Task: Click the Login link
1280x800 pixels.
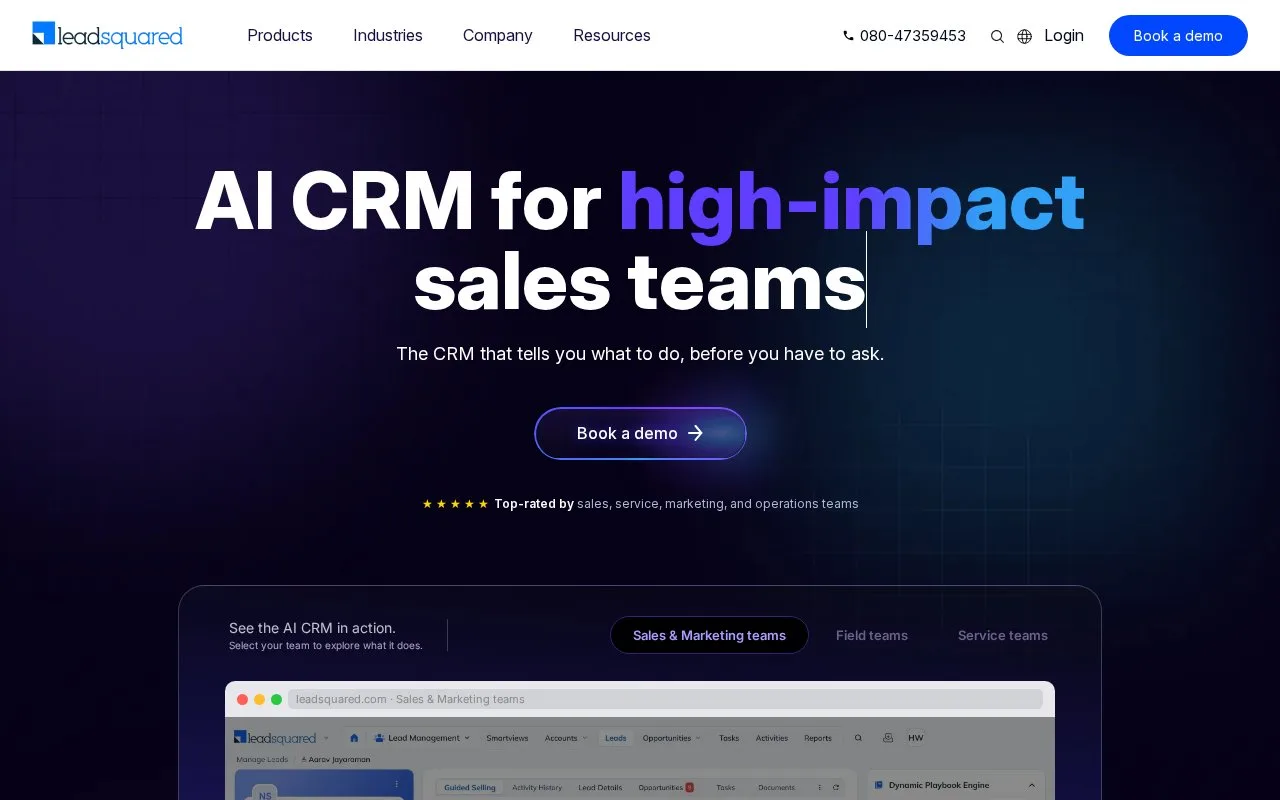Action: [1064, 36]
